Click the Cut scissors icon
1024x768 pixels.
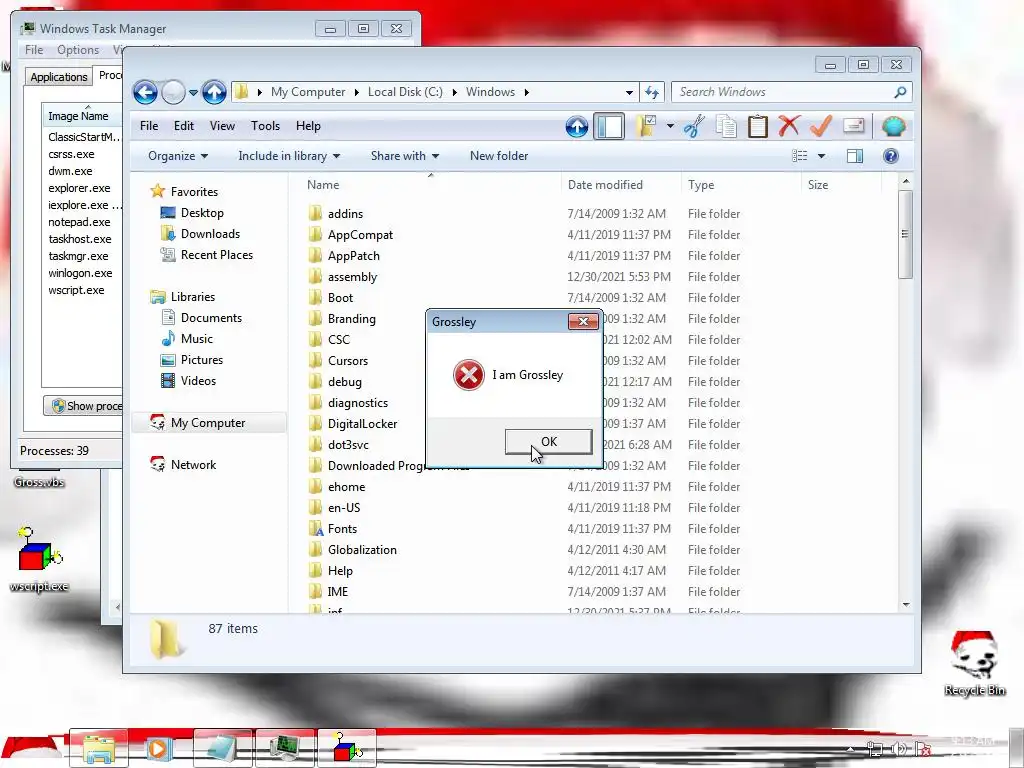[x=694, y=126]
